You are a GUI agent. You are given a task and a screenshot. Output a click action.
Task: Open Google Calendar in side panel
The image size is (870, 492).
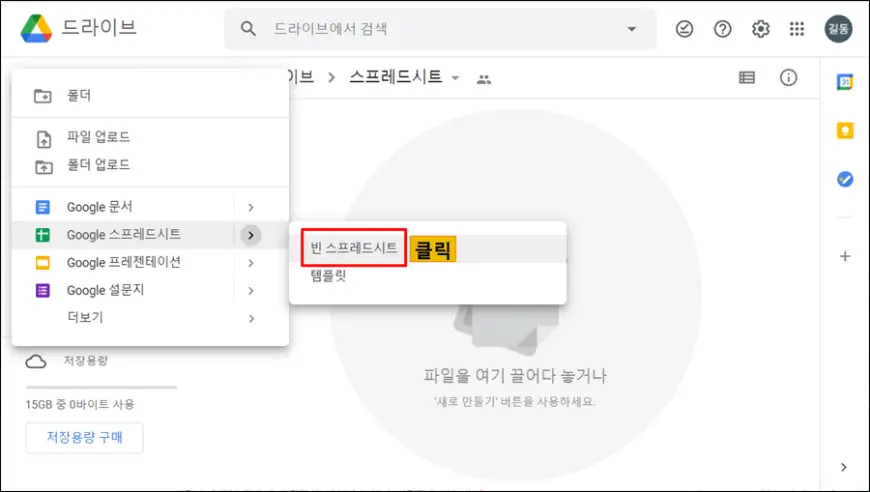(x=845, y=82)
